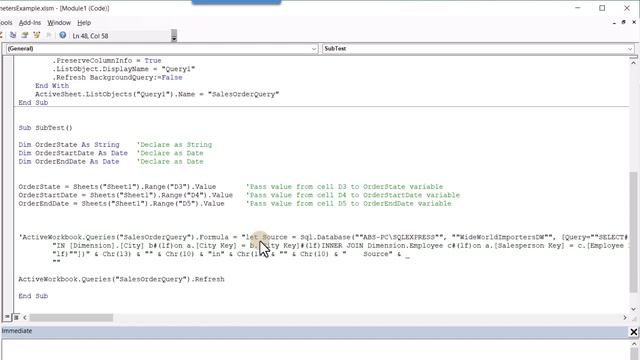
Task: Click the ActiveWorkbook.Queries Refresh statement
Action: coord(121,279)
